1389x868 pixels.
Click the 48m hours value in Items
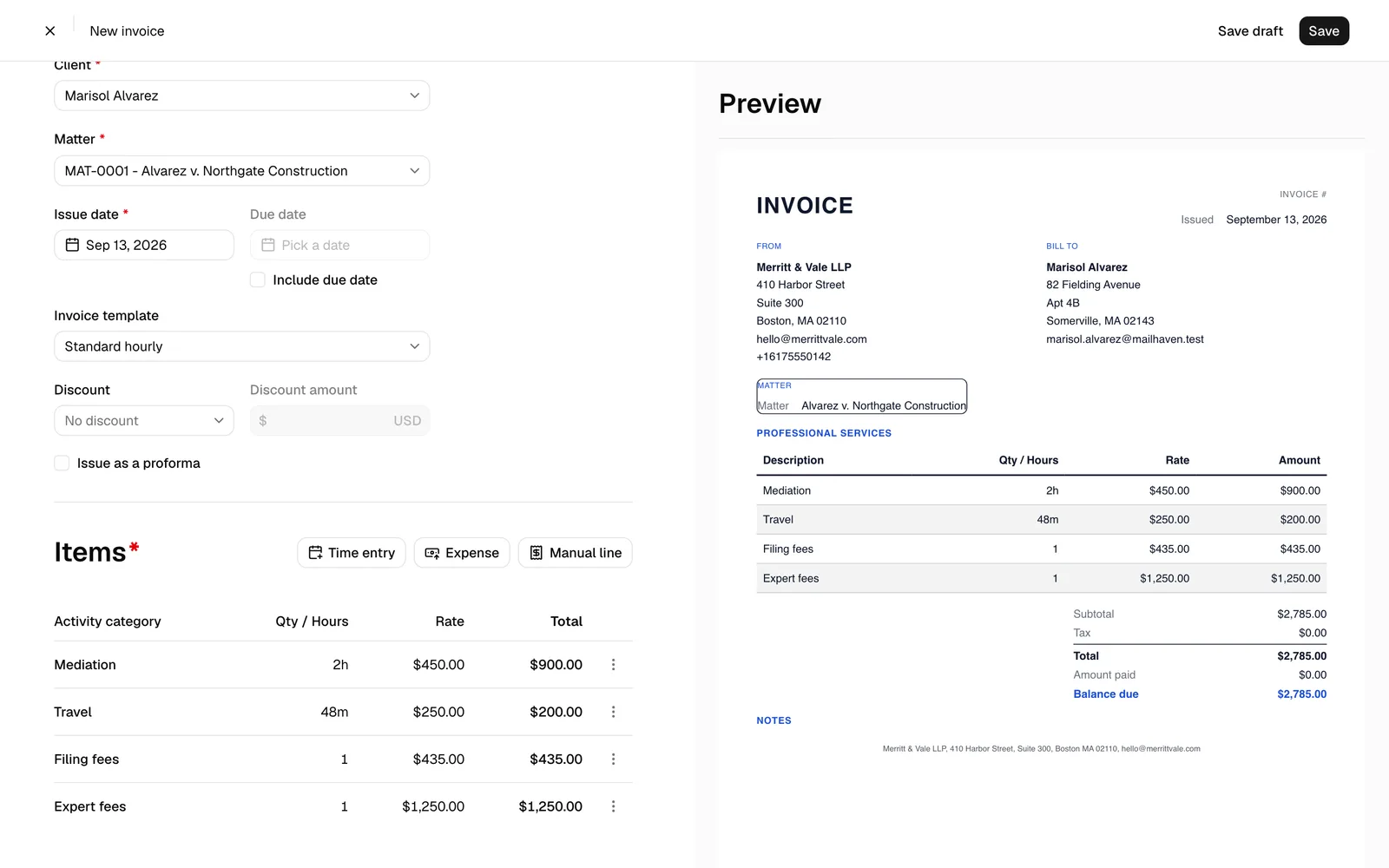pyautogui.click(x=334, y=712)
